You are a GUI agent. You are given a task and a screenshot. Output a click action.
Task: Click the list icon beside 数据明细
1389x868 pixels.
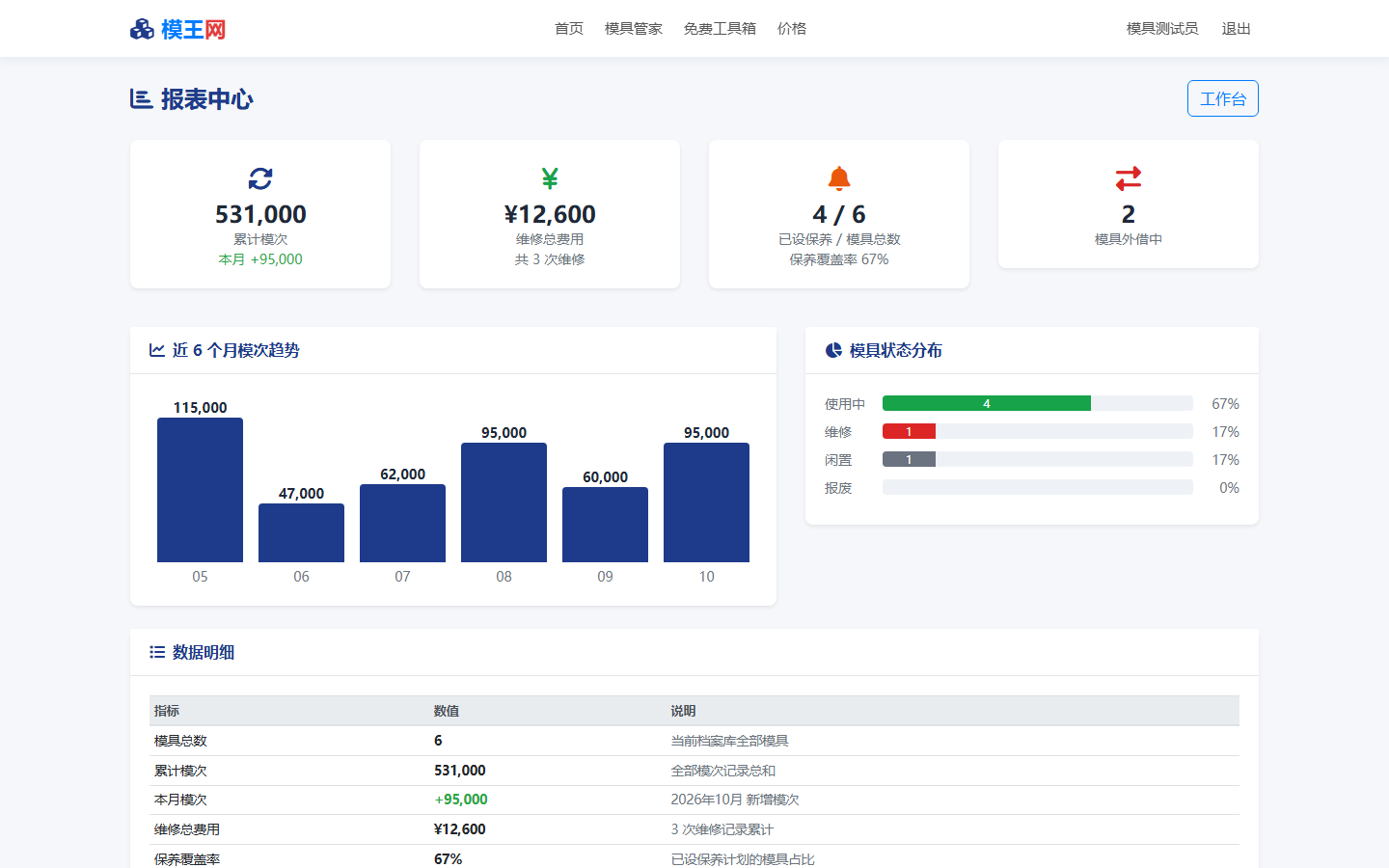tap(157, 652)
